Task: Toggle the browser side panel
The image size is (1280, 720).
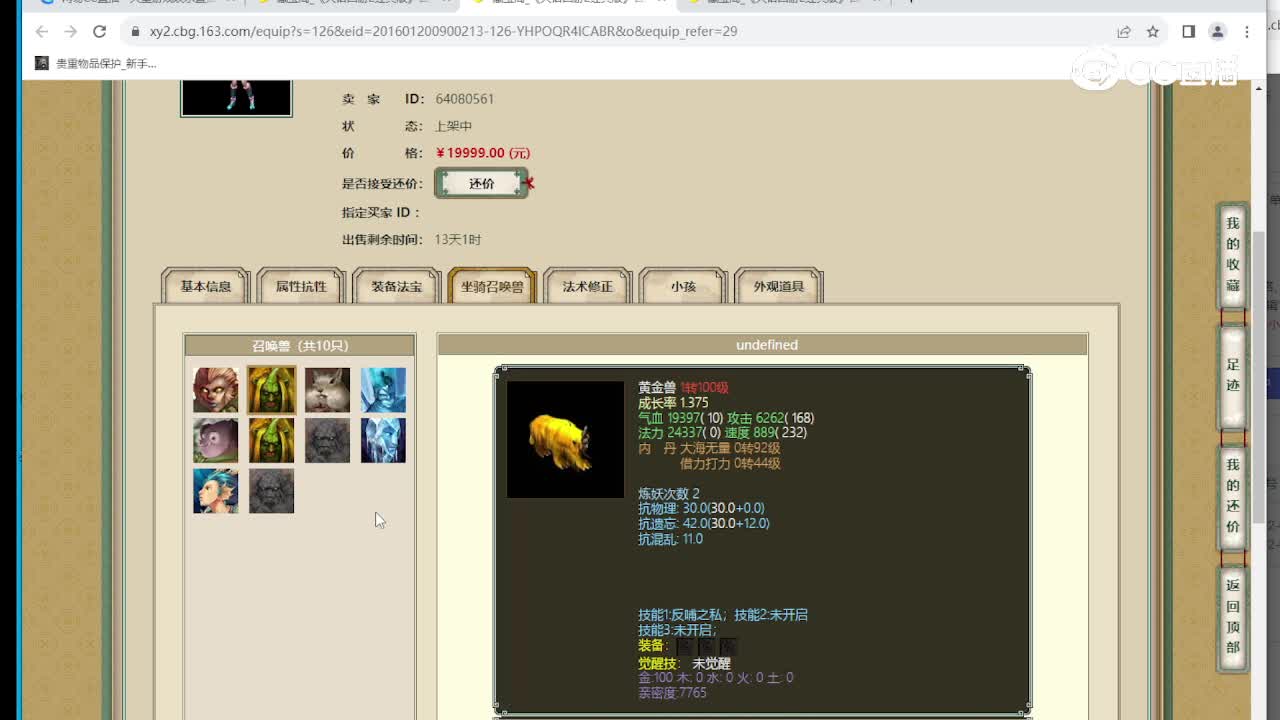Action: coord(1188,32)
